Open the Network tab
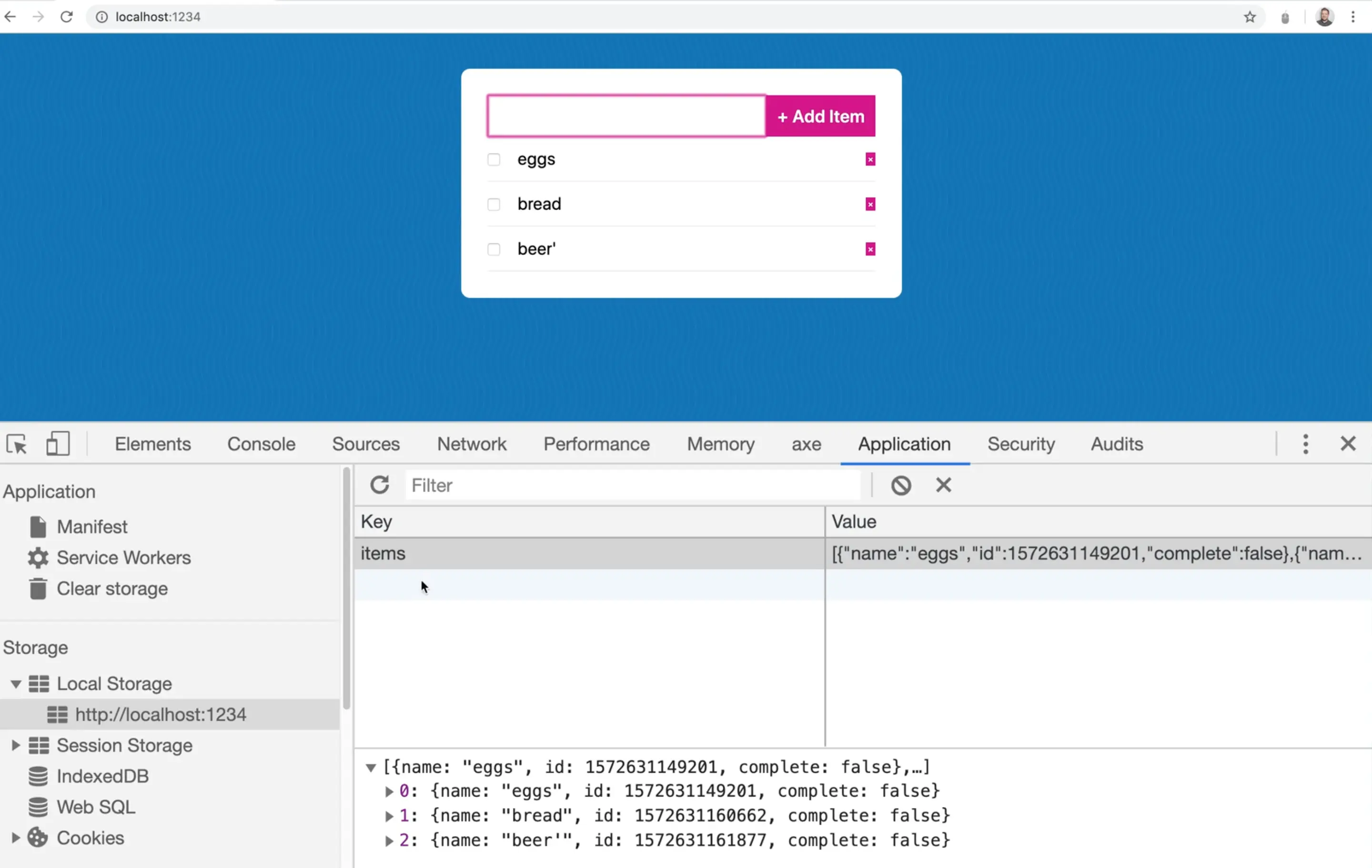Image resolution: width=1372 pixels, height=868 pixels. 471,444
